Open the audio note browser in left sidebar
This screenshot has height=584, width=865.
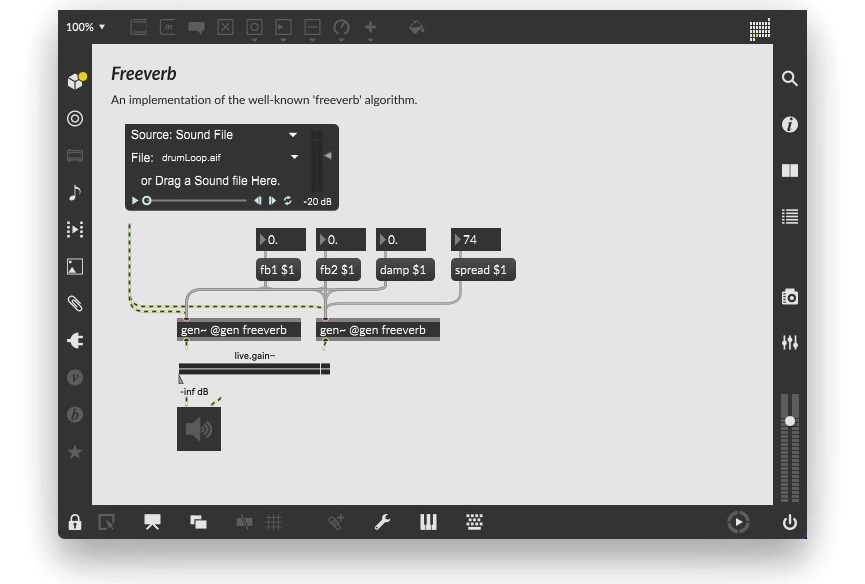click(75, 192)
